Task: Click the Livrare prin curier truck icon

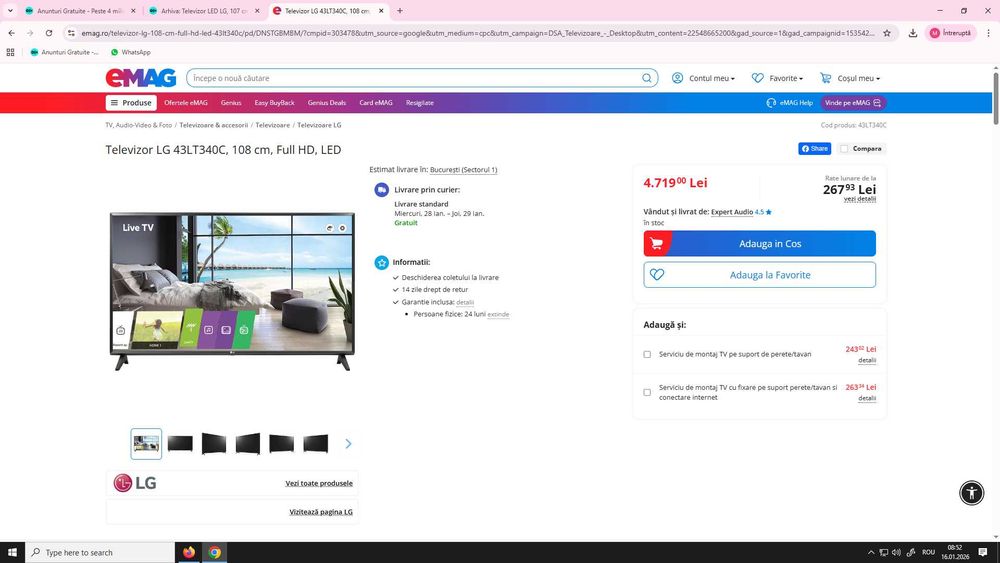Action: coord(381,189)
